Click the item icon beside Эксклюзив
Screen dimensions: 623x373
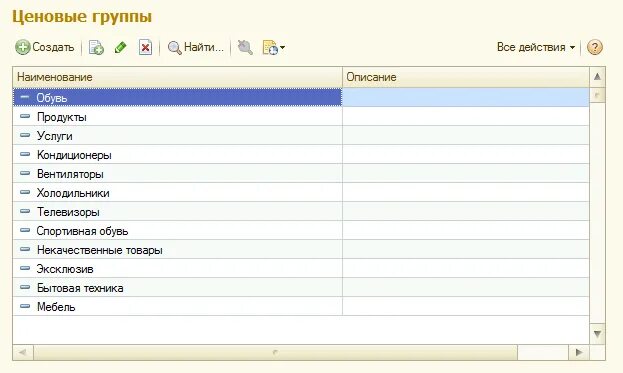(25, 268)
